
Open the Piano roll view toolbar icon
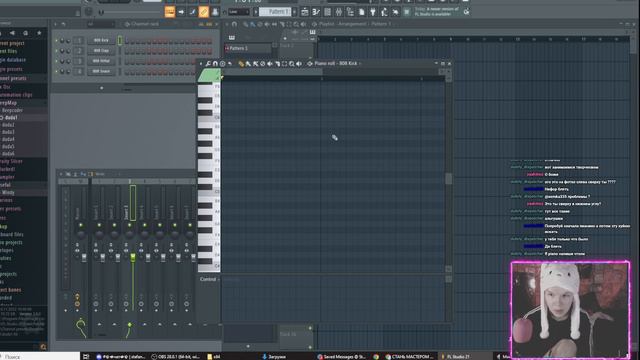(316, 12)
